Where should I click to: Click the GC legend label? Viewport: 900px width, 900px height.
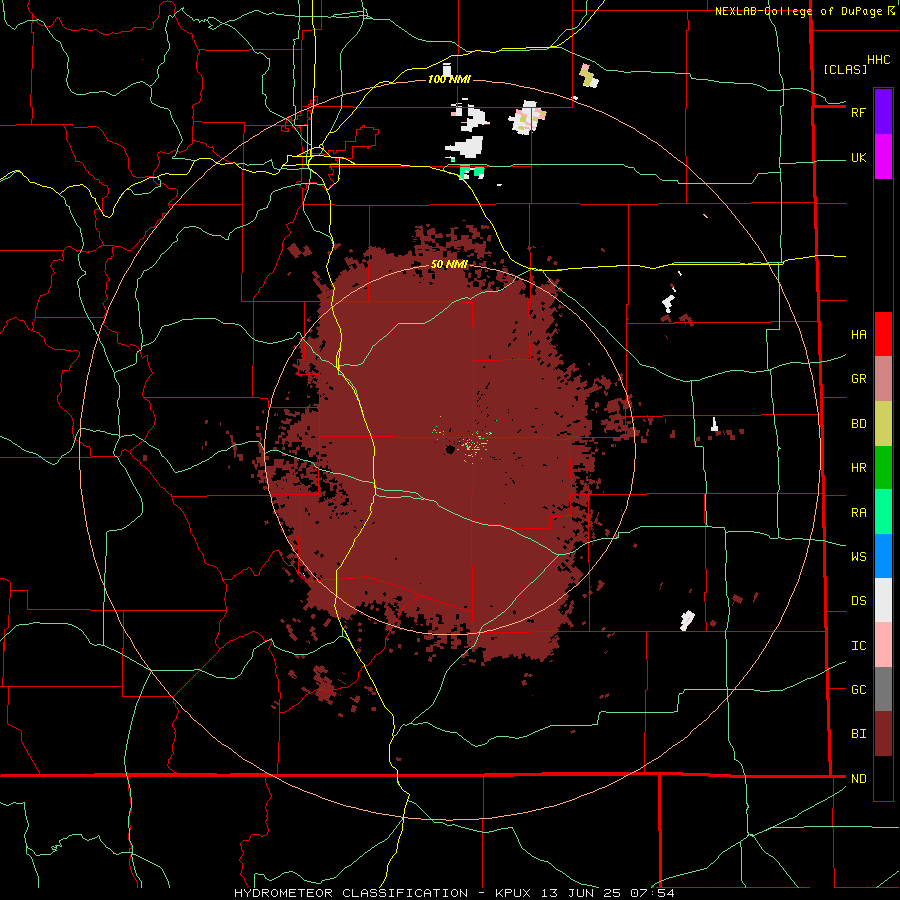pyautogui.click(x=858, y=690)
